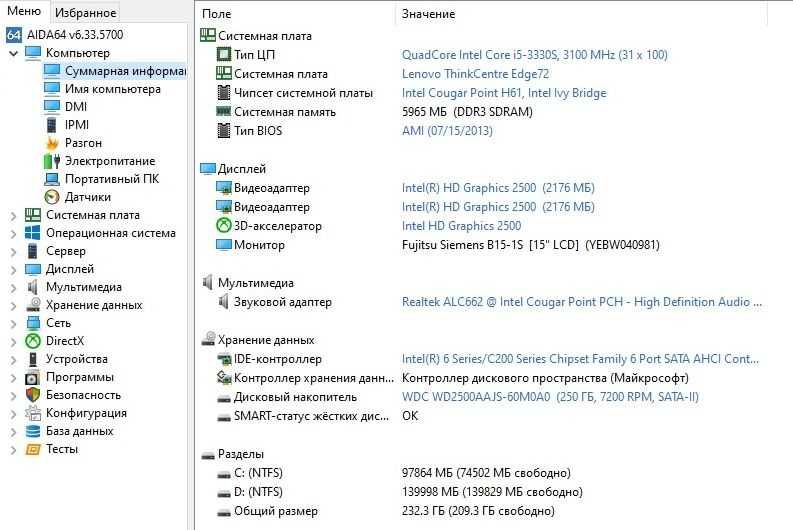Expand the Операционная система node
Screen dimensions: 793x530
(x=14, y=234)
